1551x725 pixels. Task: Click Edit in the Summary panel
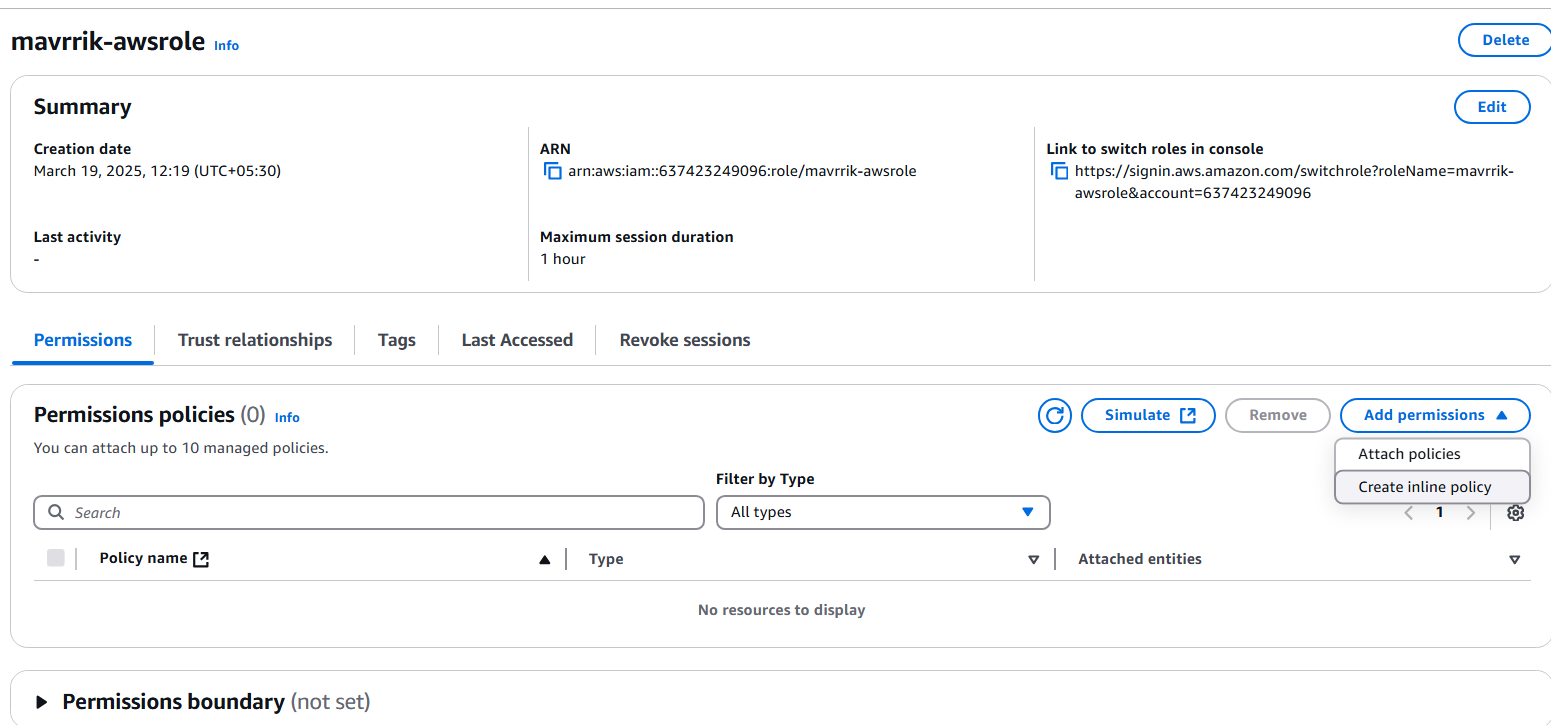pos(1491,107)
